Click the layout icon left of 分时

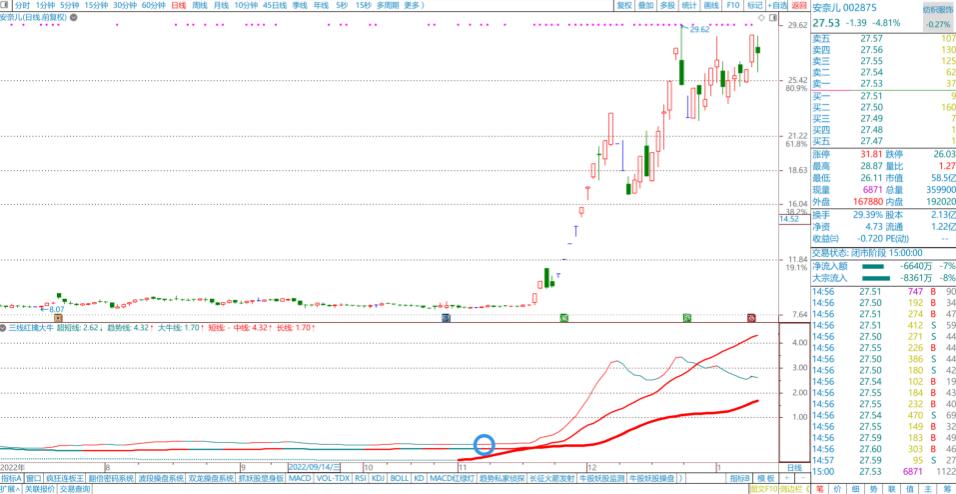click(5, 5)
